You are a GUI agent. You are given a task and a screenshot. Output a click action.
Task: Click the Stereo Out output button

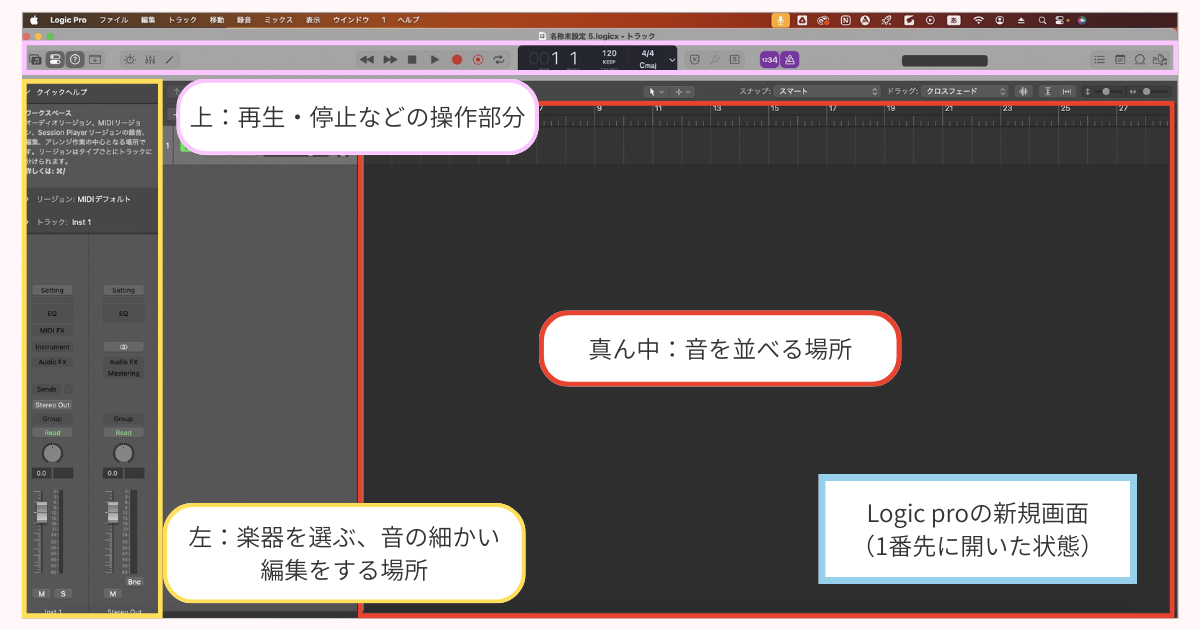pos(52,405)
